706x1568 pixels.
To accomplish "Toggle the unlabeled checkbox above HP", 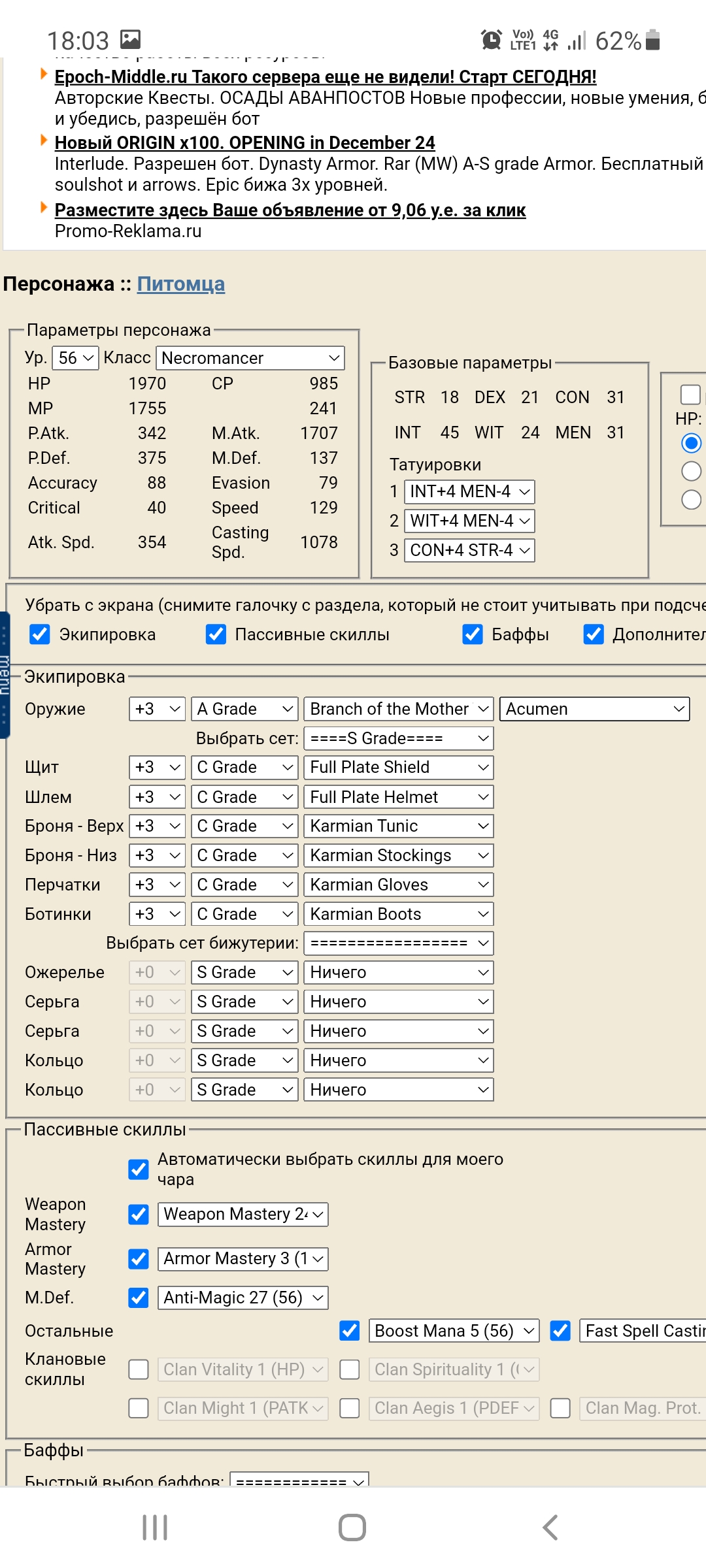I will tap(691, 395).
